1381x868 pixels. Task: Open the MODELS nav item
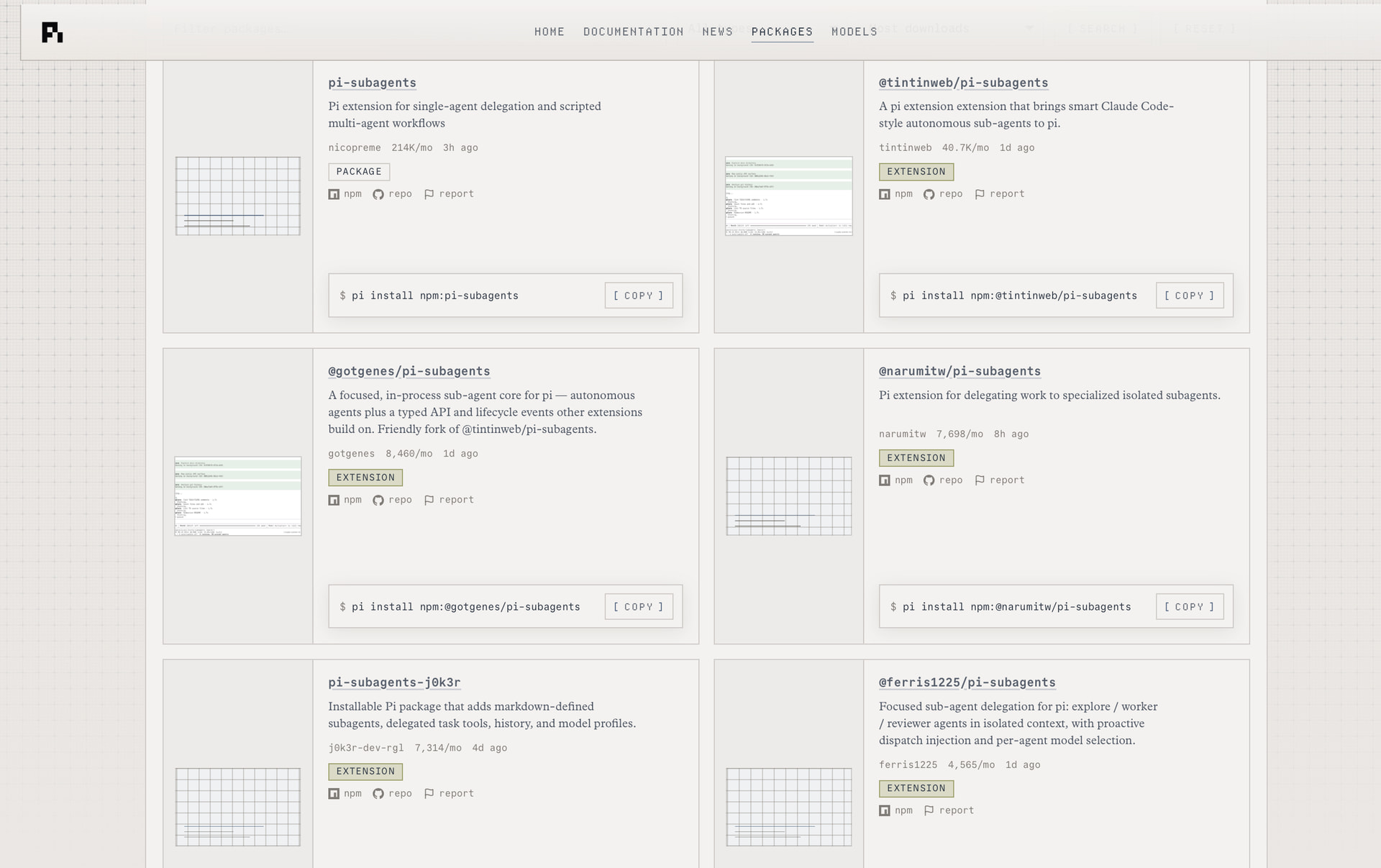click(x=854, y=32)
